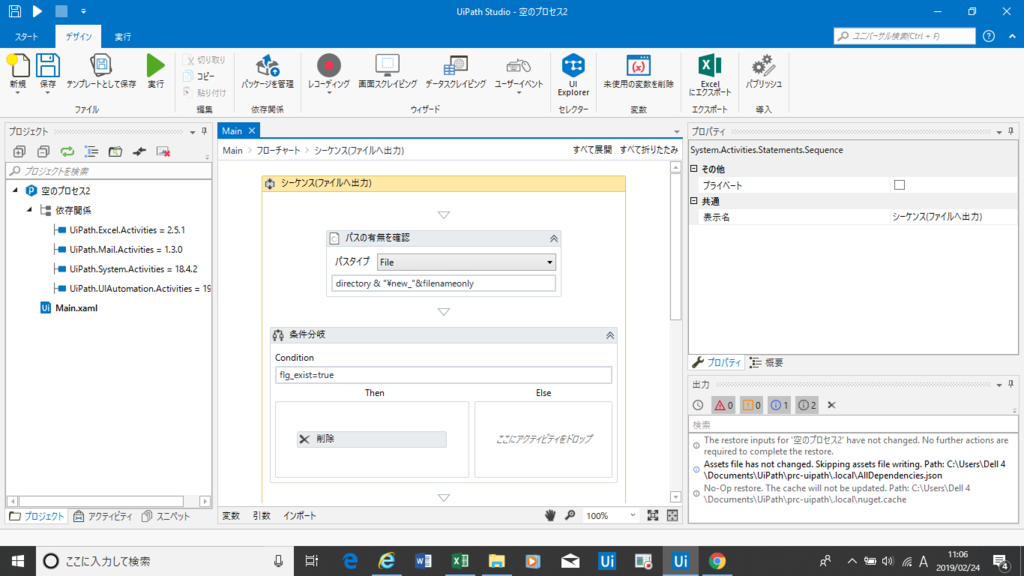Collapse 空のプロセス2 tree node
Viewport: 1024px width, 576px height.
click(x=16, y=191)
